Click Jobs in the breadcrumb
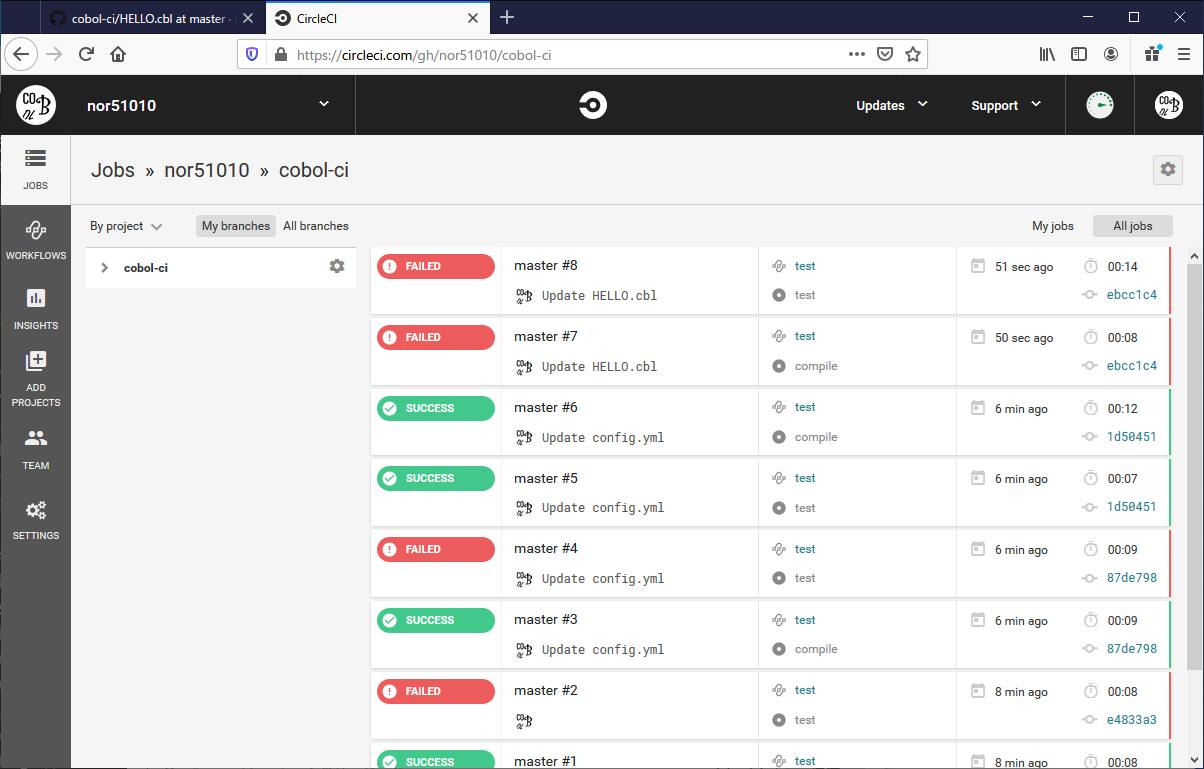 pyautogui.click(x=113, y=170)
